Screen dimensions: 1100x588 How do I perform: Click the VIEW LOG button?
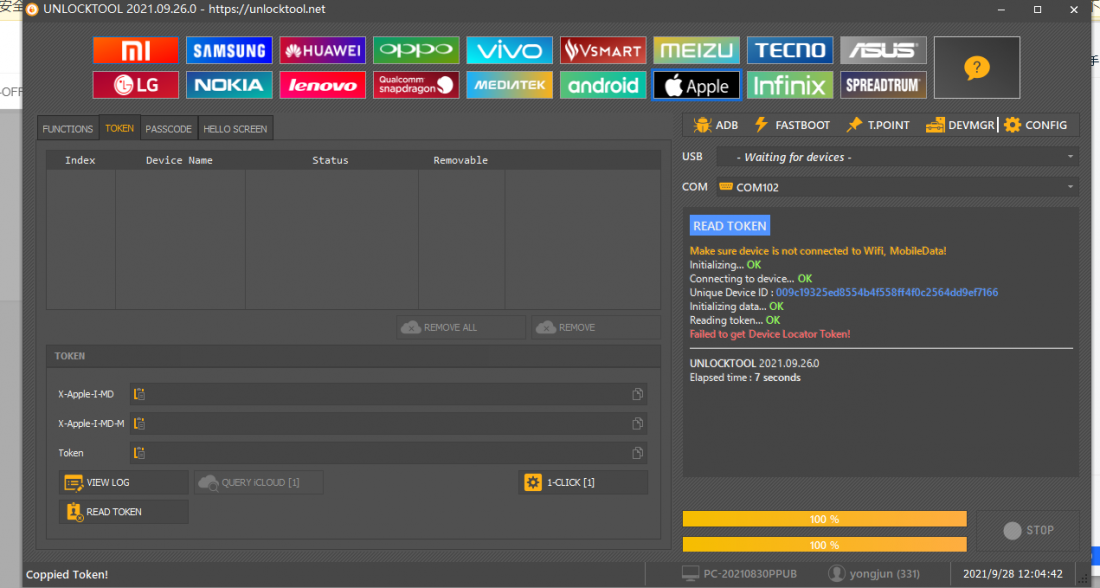pos(123,482)
